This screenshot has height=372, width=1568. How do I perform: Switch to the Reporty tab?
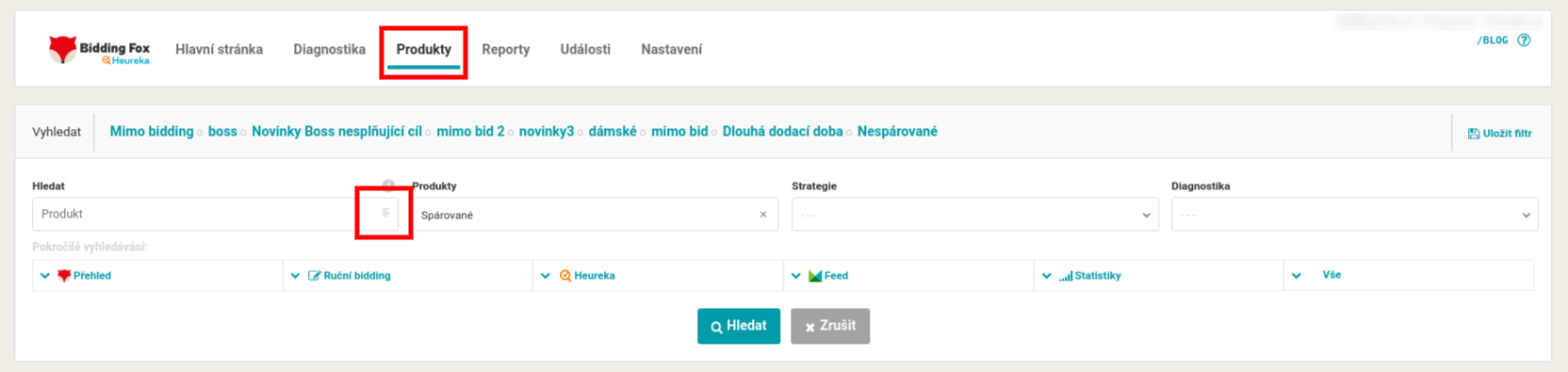tap(506, 49)
